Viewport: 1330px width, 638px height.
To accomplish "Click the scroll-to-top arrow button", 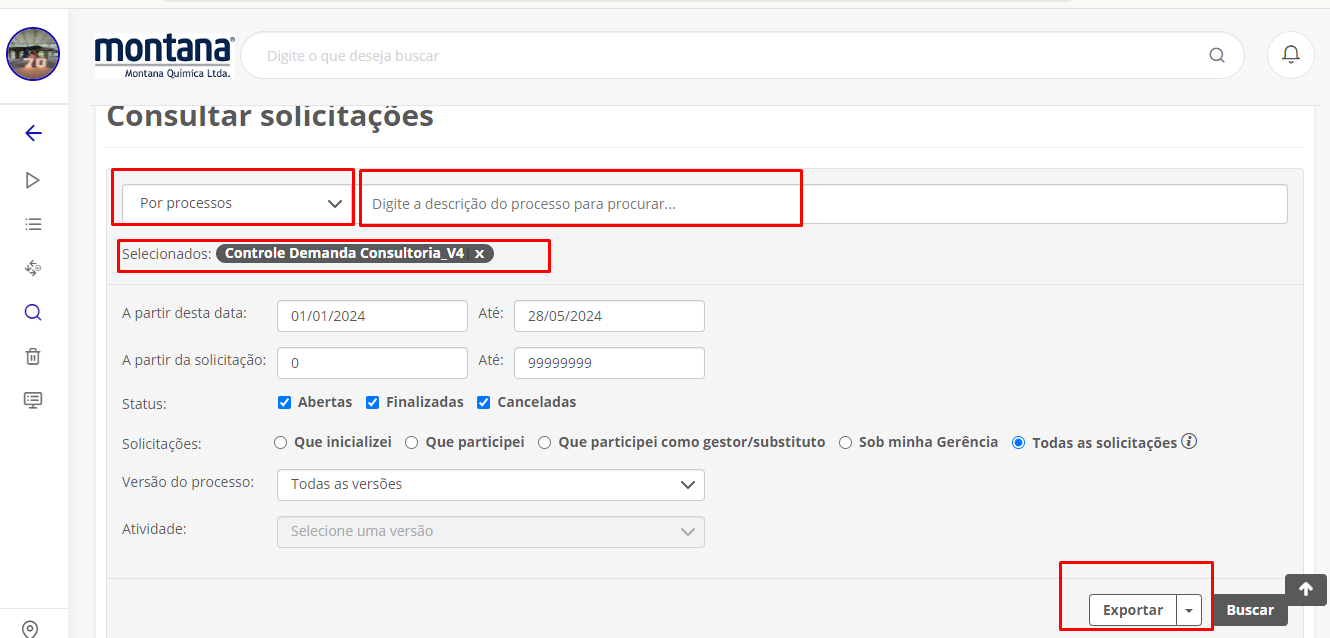I will 1305,590.
